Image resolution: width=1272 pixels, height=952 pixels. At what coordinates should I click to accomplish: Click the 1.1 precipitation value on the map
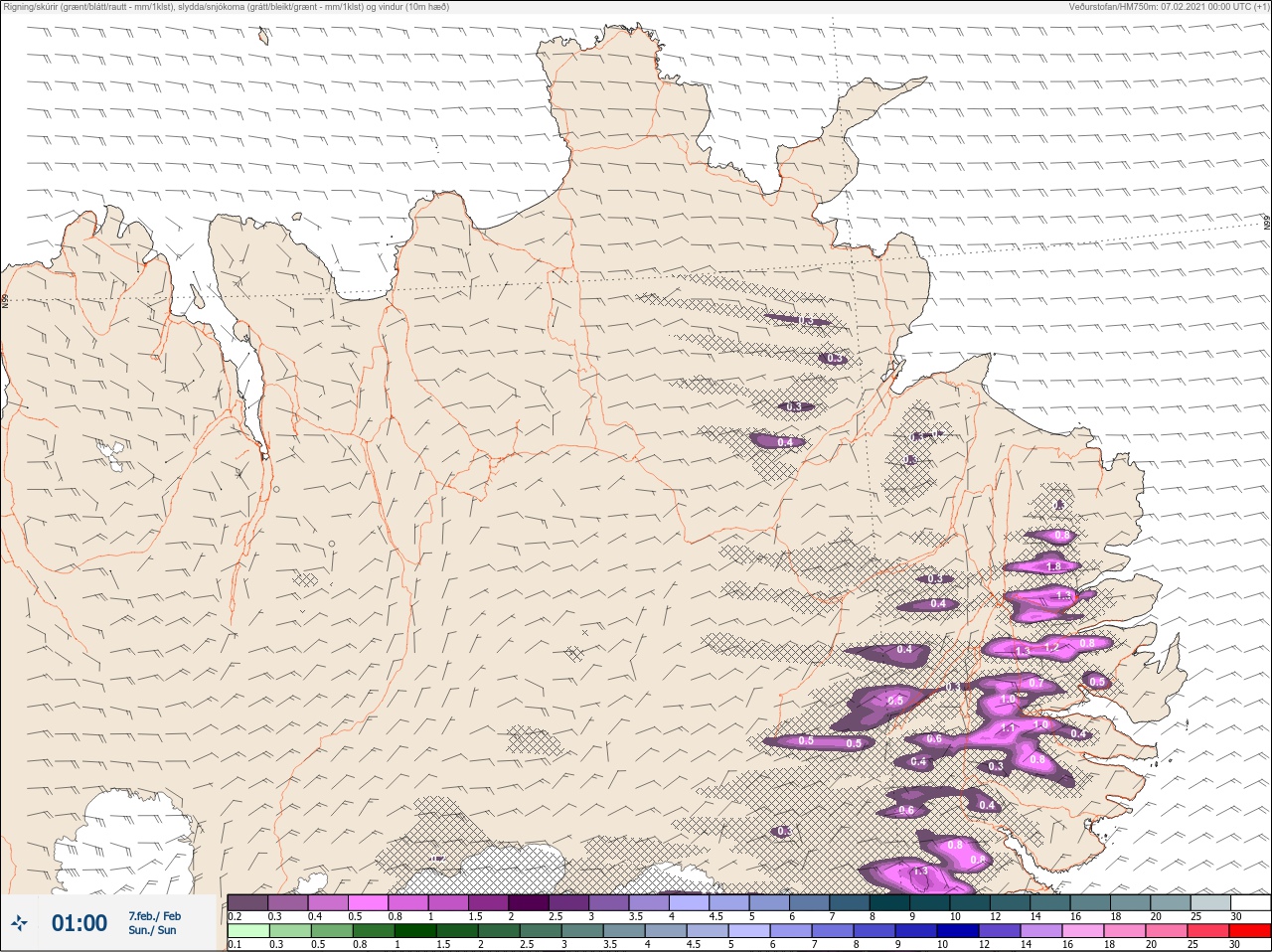[1008, 728]
